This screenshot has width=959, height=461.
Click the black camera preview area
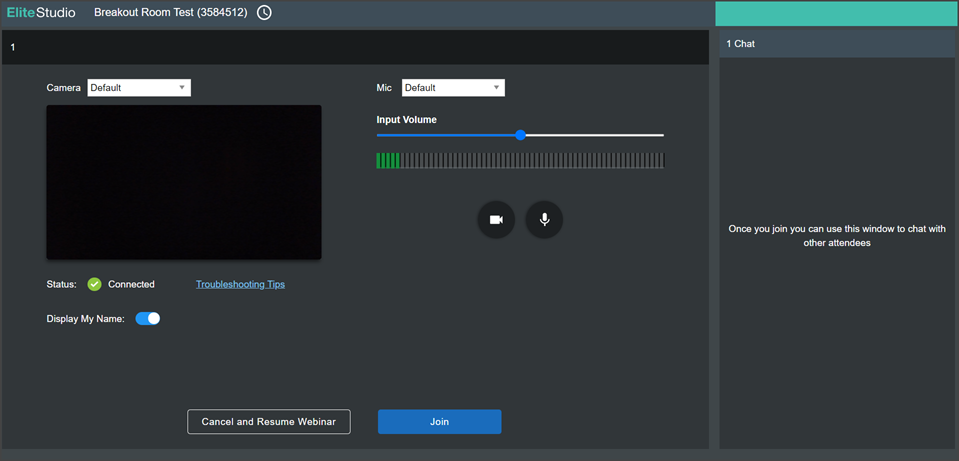tap(184, 182)
